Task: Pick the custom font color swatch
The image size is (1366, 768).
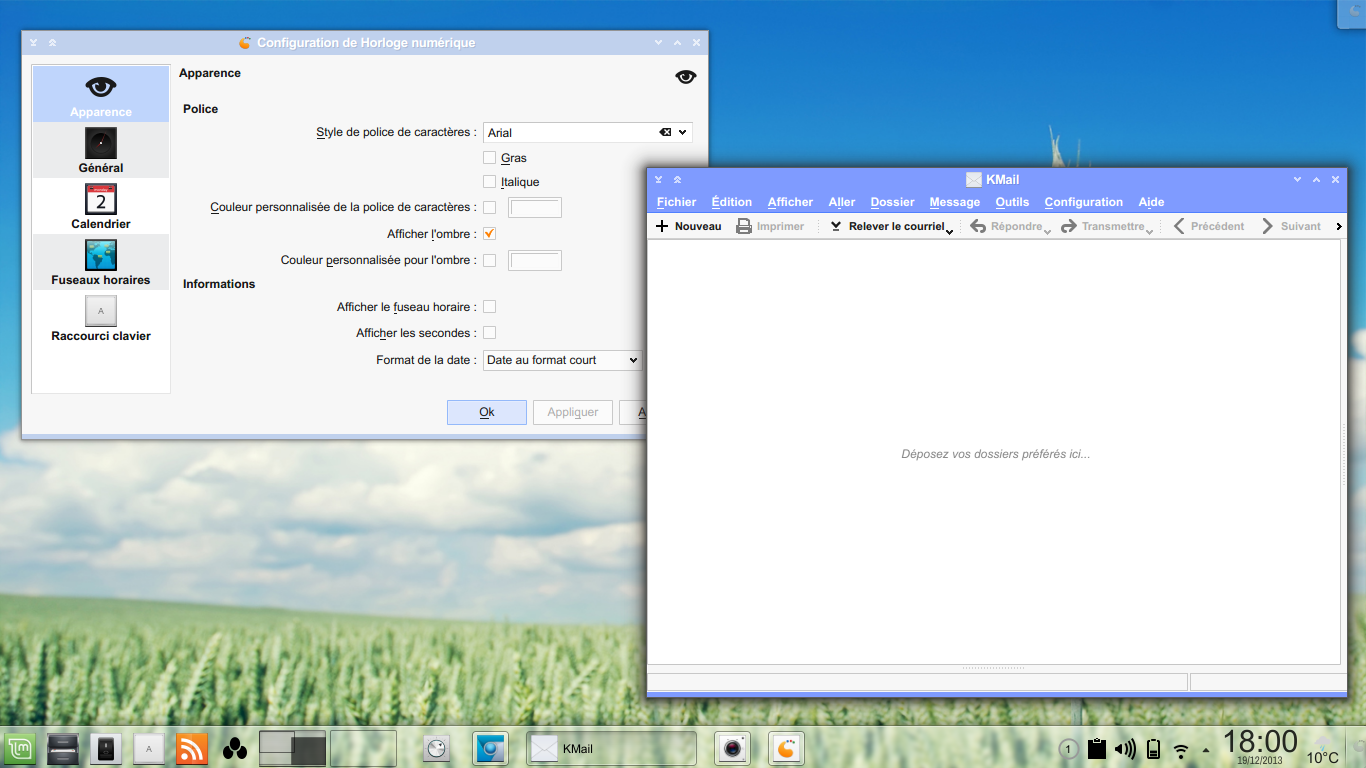Action: tap(535, 207)
